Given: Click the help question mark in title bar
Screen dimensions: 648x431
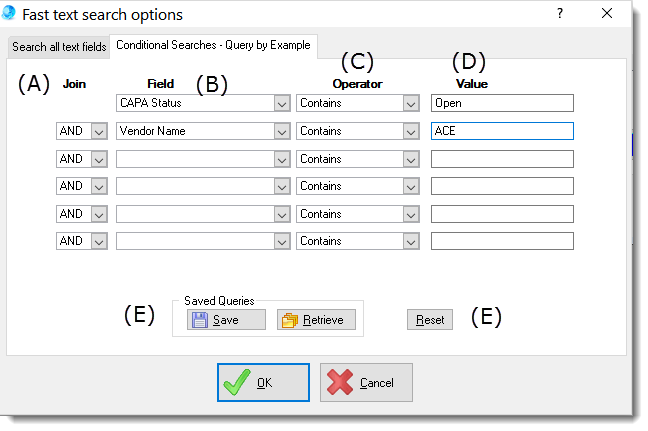Looking at the screenshot, I should tap(560, 14).
